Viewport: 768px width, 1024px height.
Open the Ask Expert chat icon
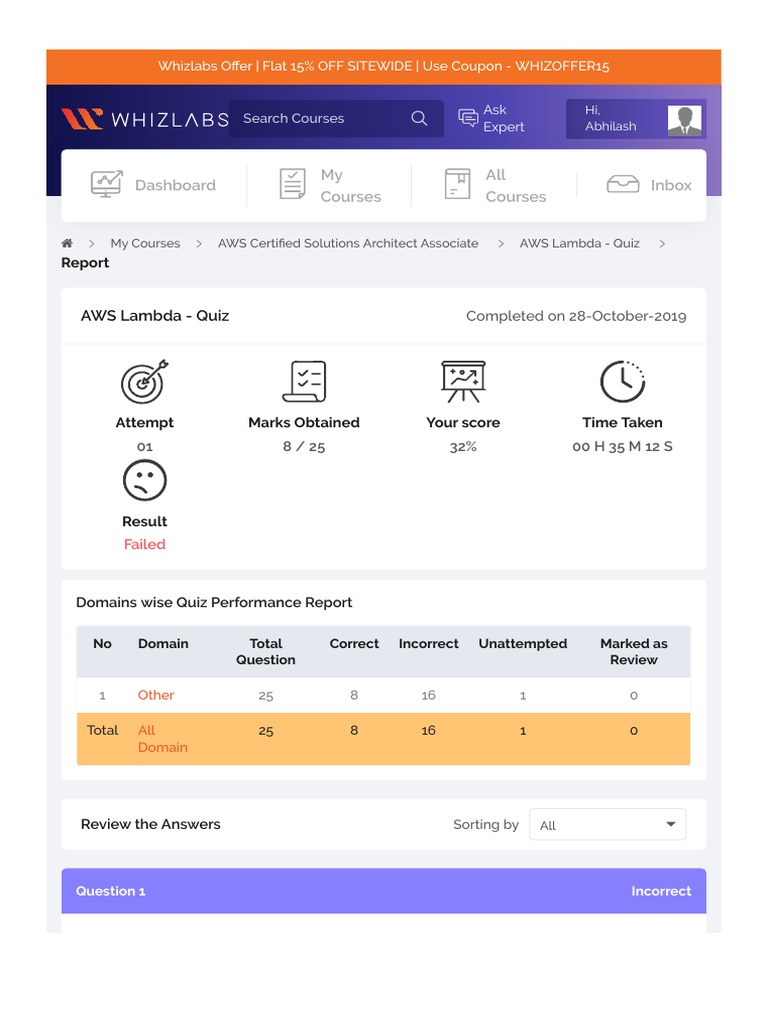pos(468,118)
